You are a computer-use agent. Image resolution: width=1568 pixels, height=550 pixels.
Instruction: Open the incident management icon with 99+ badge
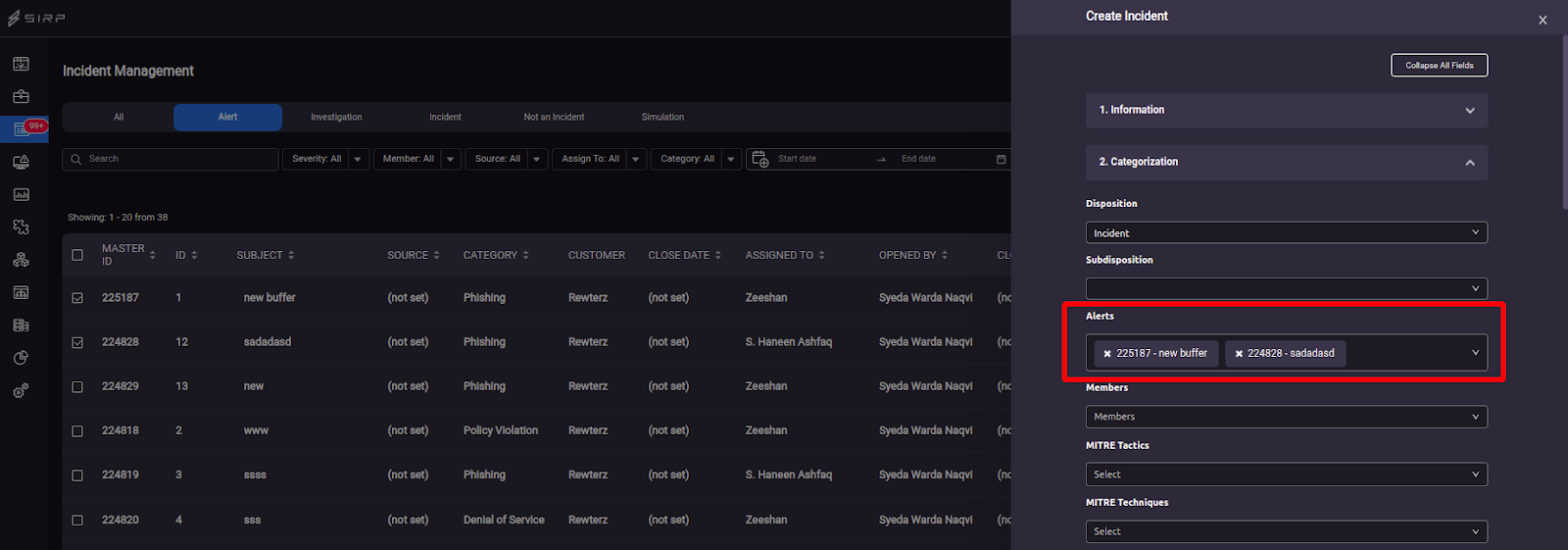point(22,128)
